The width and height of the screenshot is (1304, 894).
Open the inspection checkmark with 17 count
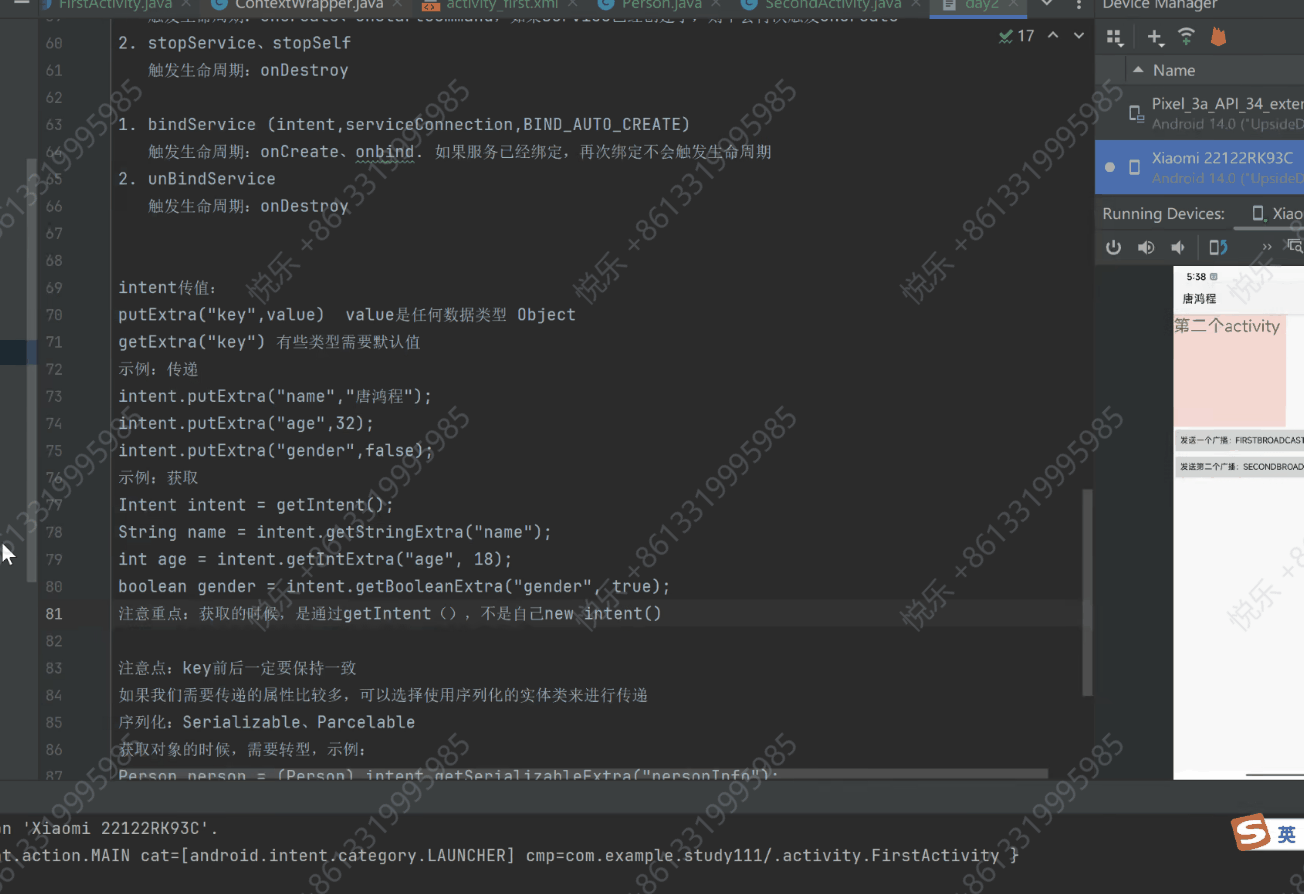(1016, 36)
